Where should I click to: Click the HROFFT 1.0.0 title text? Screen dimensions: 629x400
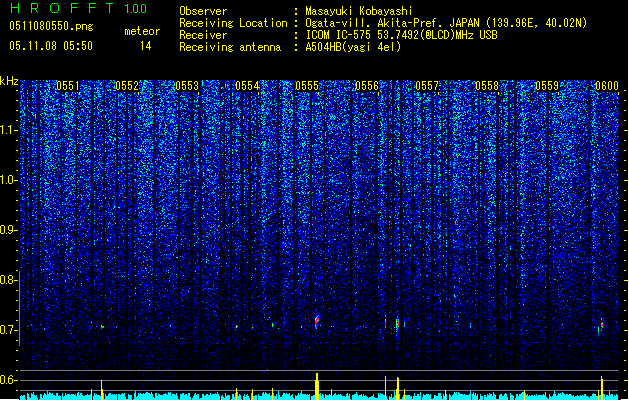[x=79, y=8]
